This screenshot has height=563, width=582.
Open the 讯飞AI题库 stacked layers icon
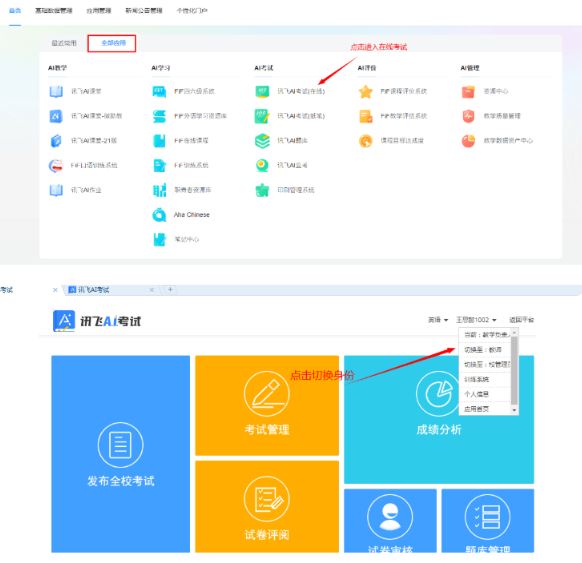coord(262,141)
